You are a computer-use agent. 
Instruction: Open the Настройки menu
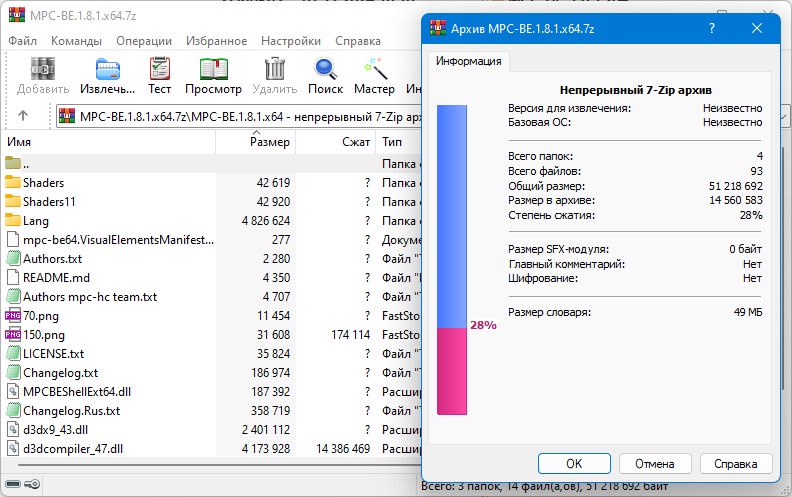(x=291, y=41)
